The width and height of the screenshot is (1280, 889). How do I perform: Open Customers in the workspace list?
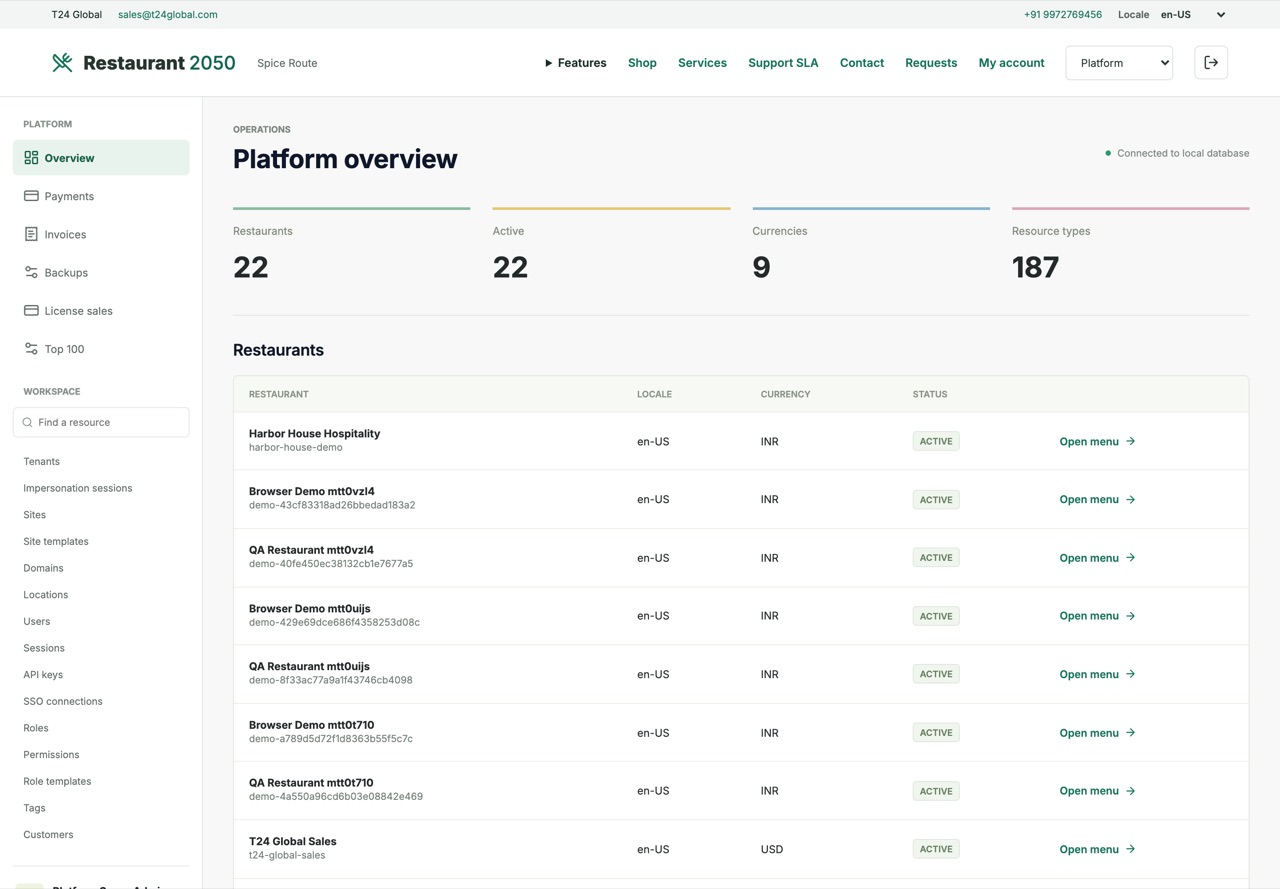(48, 835)
